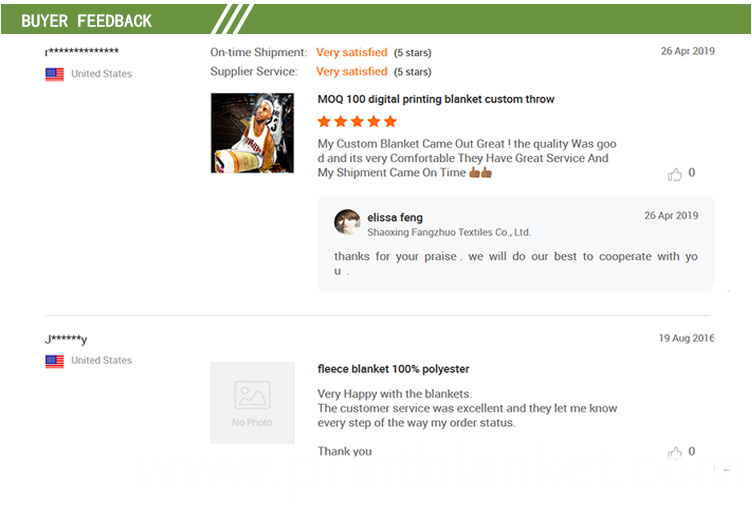Open 'fleece blanket 100% polyester' product link
This screenshot has height=513, width=752.
pos(393,369)
